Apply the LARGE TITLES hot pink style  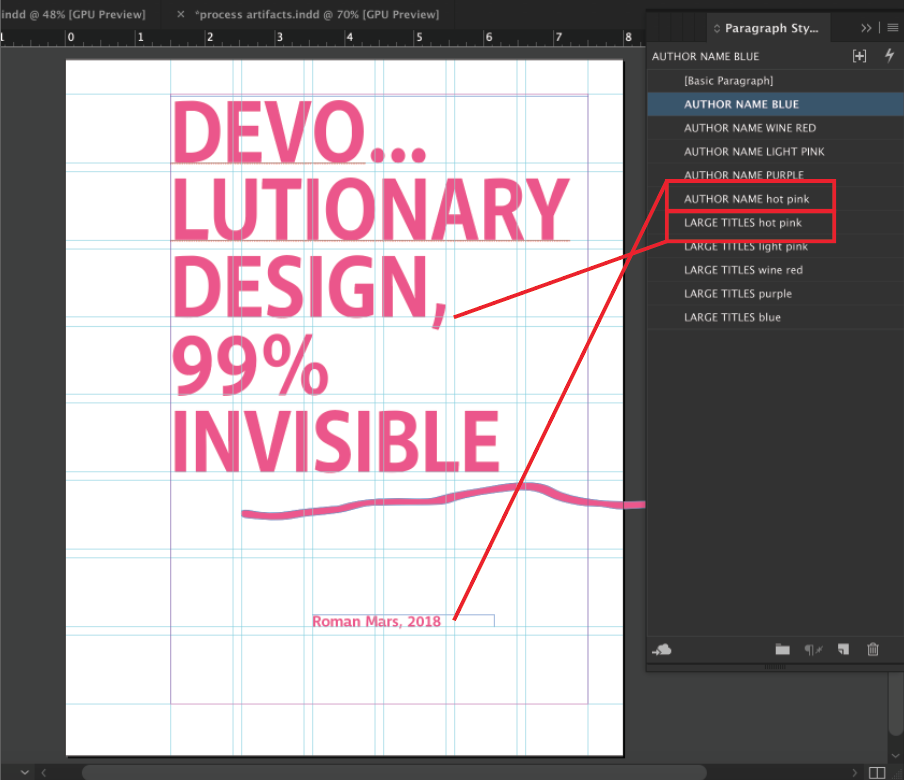[x=775, y=223]
